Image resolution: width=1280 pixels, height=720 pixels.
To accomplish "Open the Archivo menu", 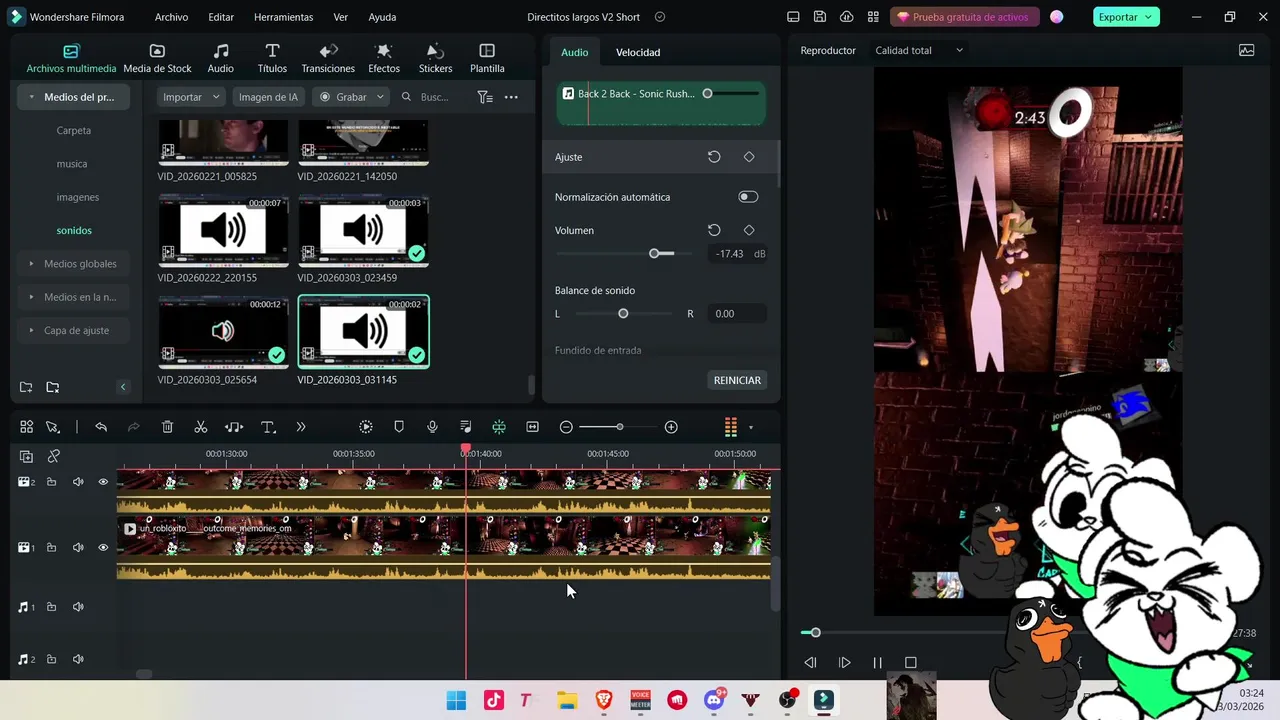I will (171, 17).
